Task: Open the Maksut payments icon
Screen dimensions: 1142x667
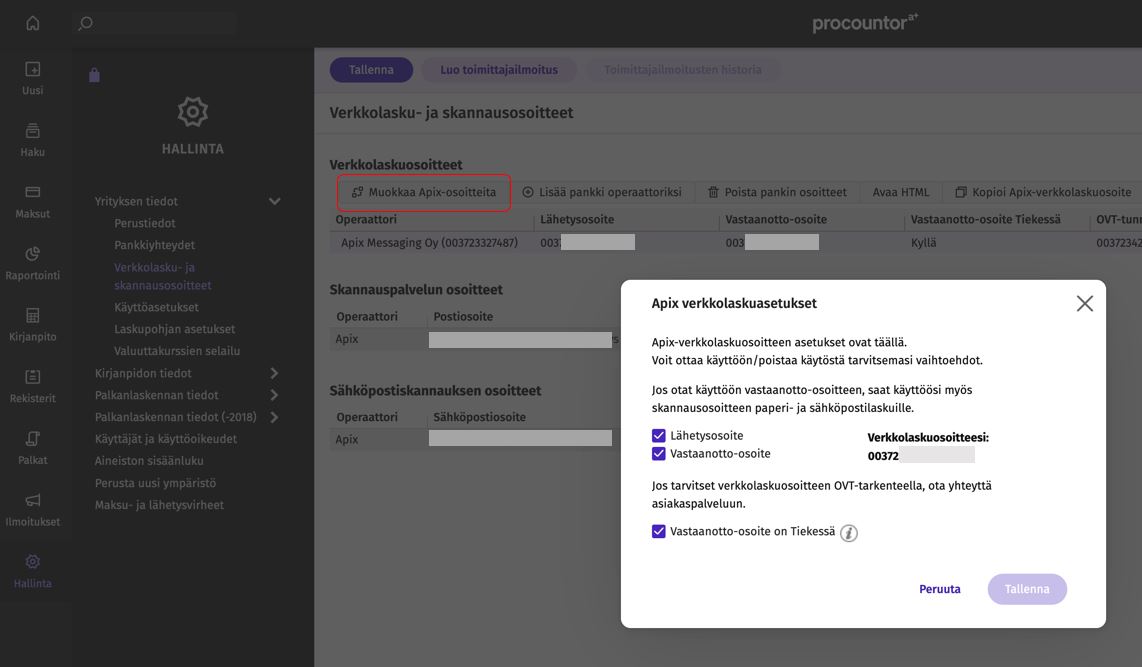Action: click(33, 192)
